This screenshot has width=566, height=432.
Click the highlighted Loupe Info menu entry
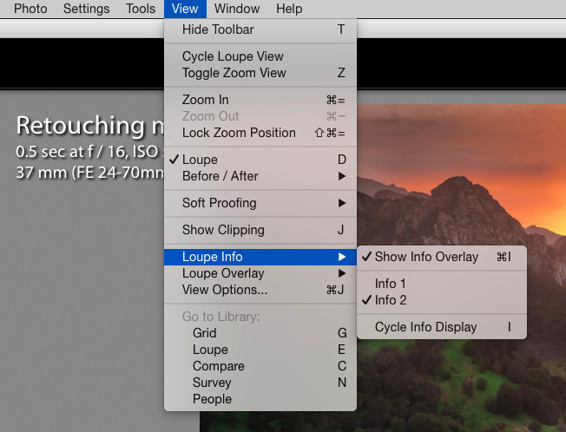click(260, 257)
